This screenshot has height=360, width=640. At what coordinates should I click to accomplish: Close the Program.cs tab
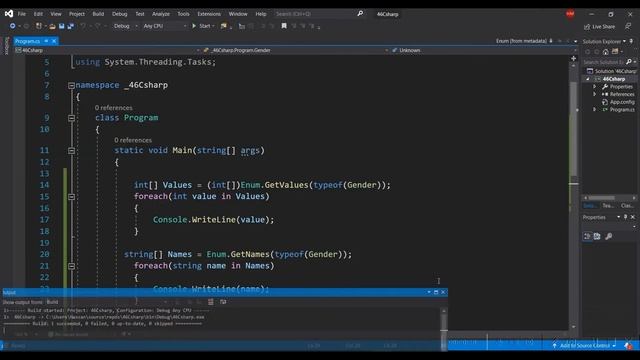pos(54,41)
